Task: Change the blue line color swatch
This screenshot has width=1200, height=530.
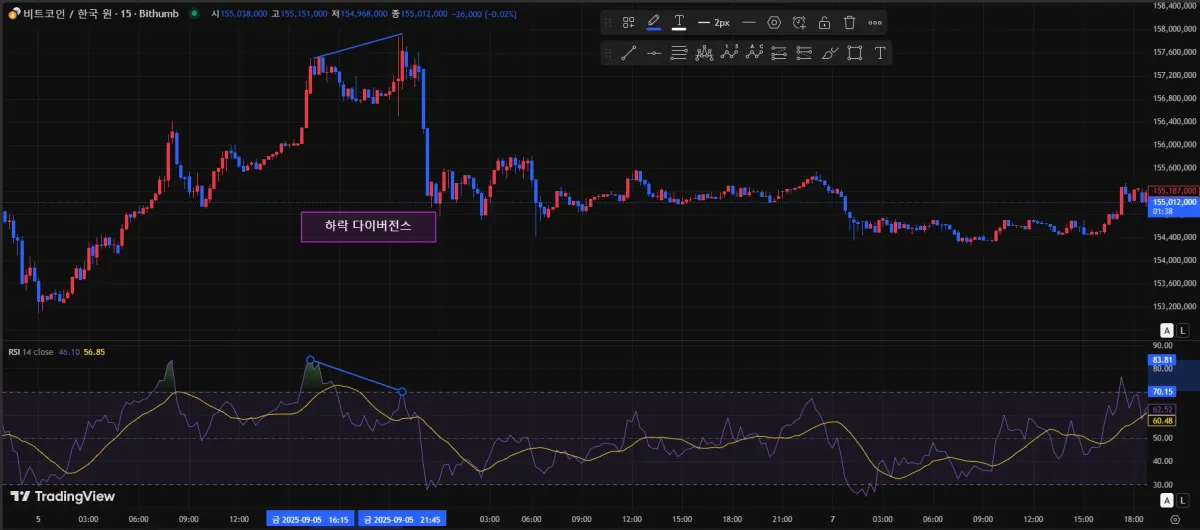Action: coord(654,22)
